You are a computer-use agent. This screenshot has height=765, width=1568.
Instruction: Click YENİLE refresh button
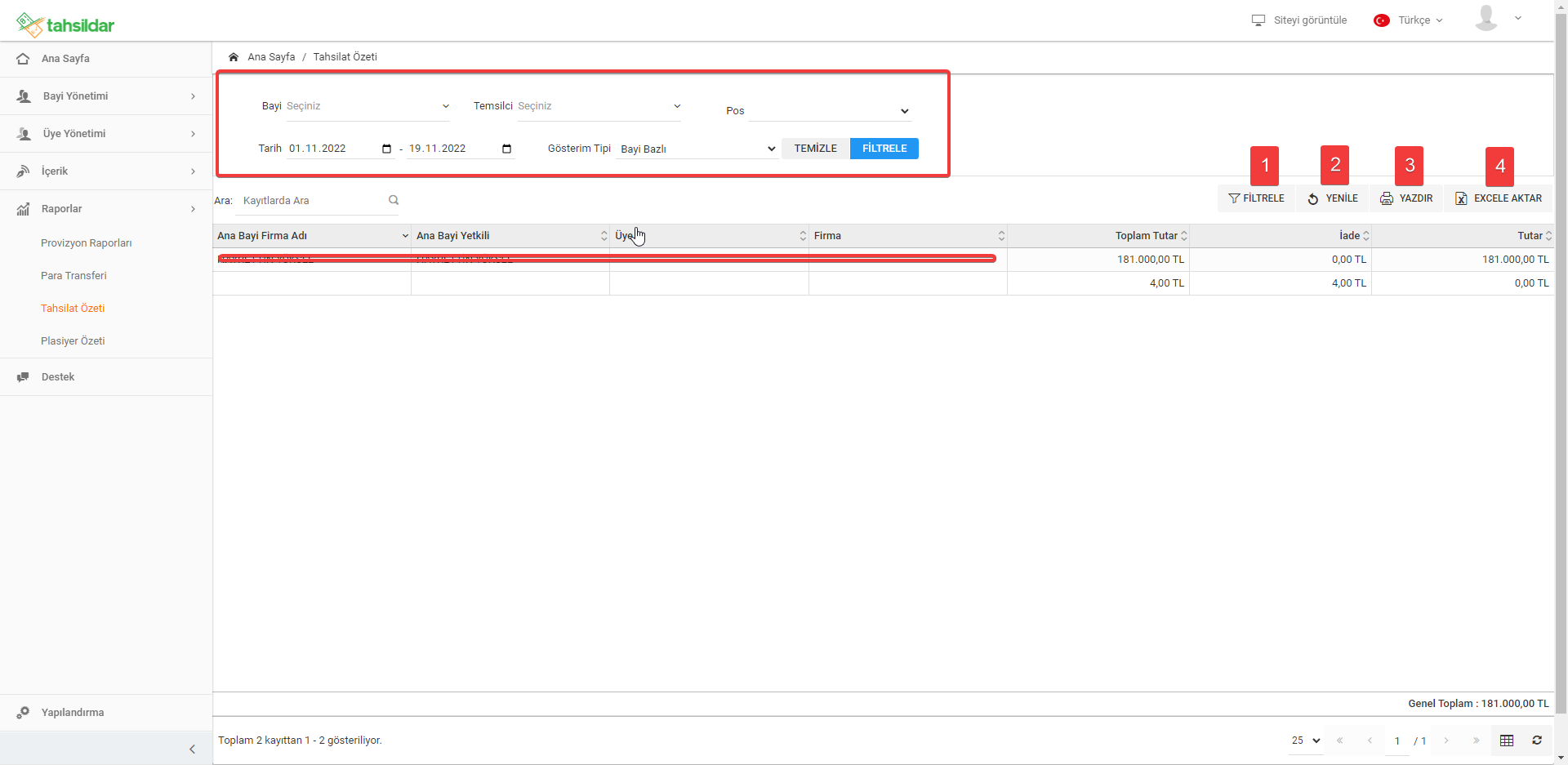1333,198
